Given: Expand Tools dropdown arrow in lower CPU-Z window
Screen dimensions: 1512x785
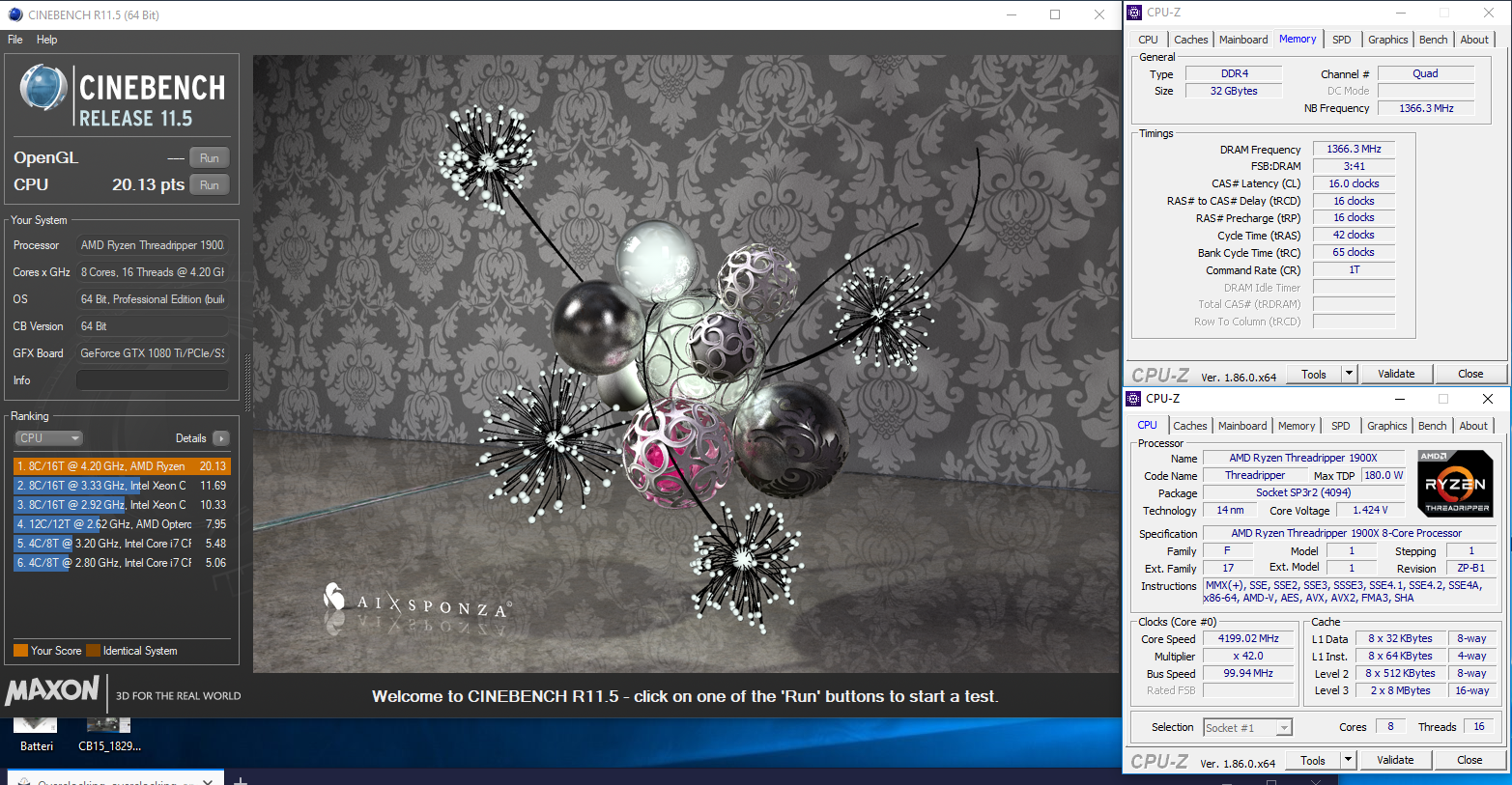Looking at the screenshot, I should coord(1349,760).
